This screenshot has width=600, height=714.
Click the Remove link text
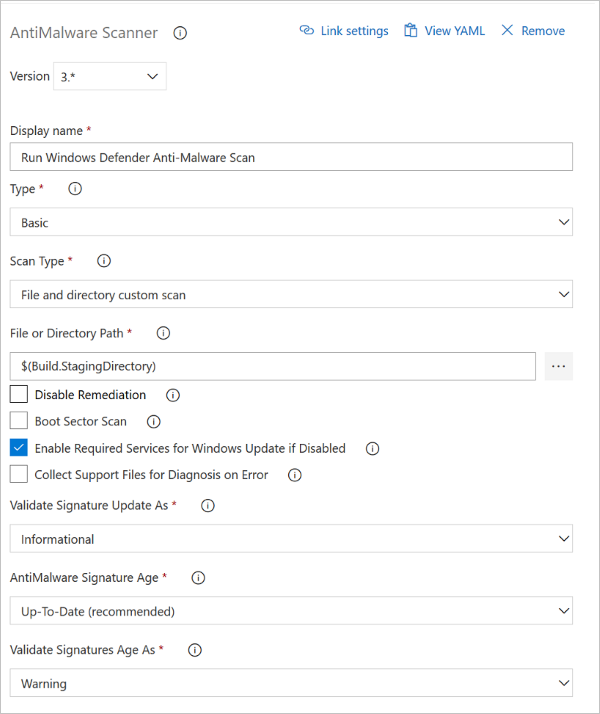[x=543, y=31]
